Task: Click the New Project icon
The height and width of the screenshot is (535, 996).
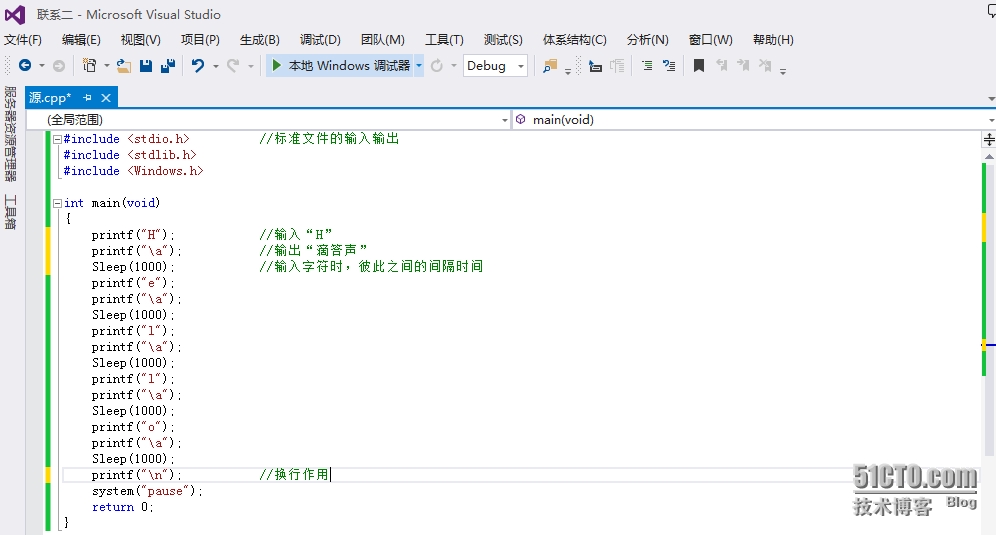Action: [x=90, y=65]
